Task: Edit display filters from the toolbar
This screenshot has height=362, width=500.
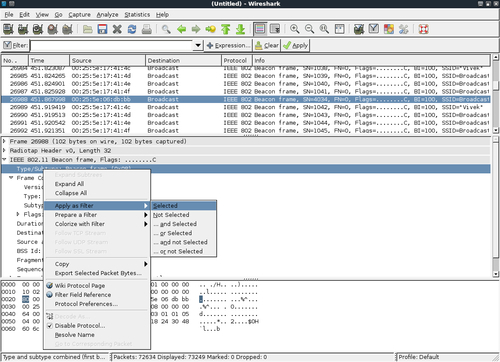Action: point(374,29)
